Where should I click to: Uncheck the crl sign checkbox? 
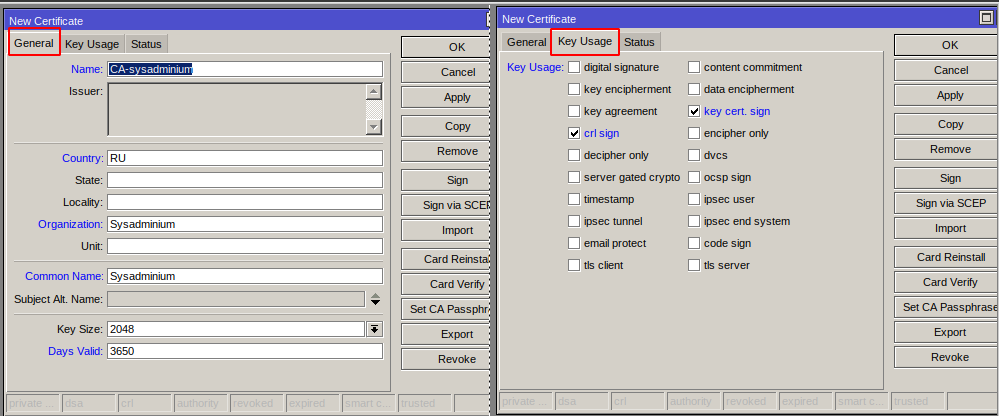click(x=574, y=134)
